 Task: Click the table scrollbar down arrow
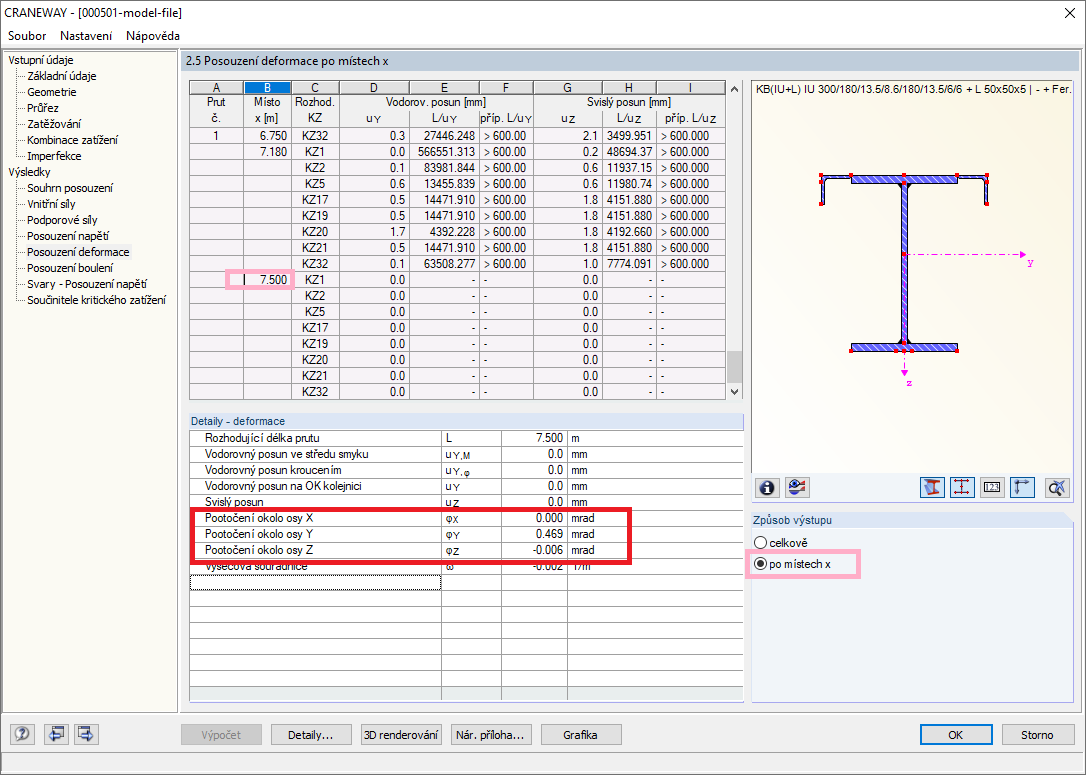point(734,391)
